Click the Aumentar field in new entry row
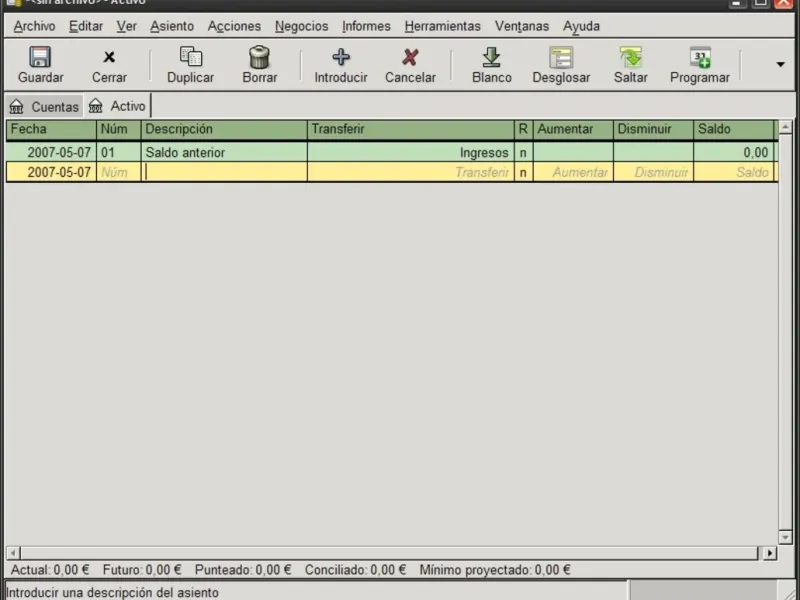The image size is (800, 600). point(573,172)
